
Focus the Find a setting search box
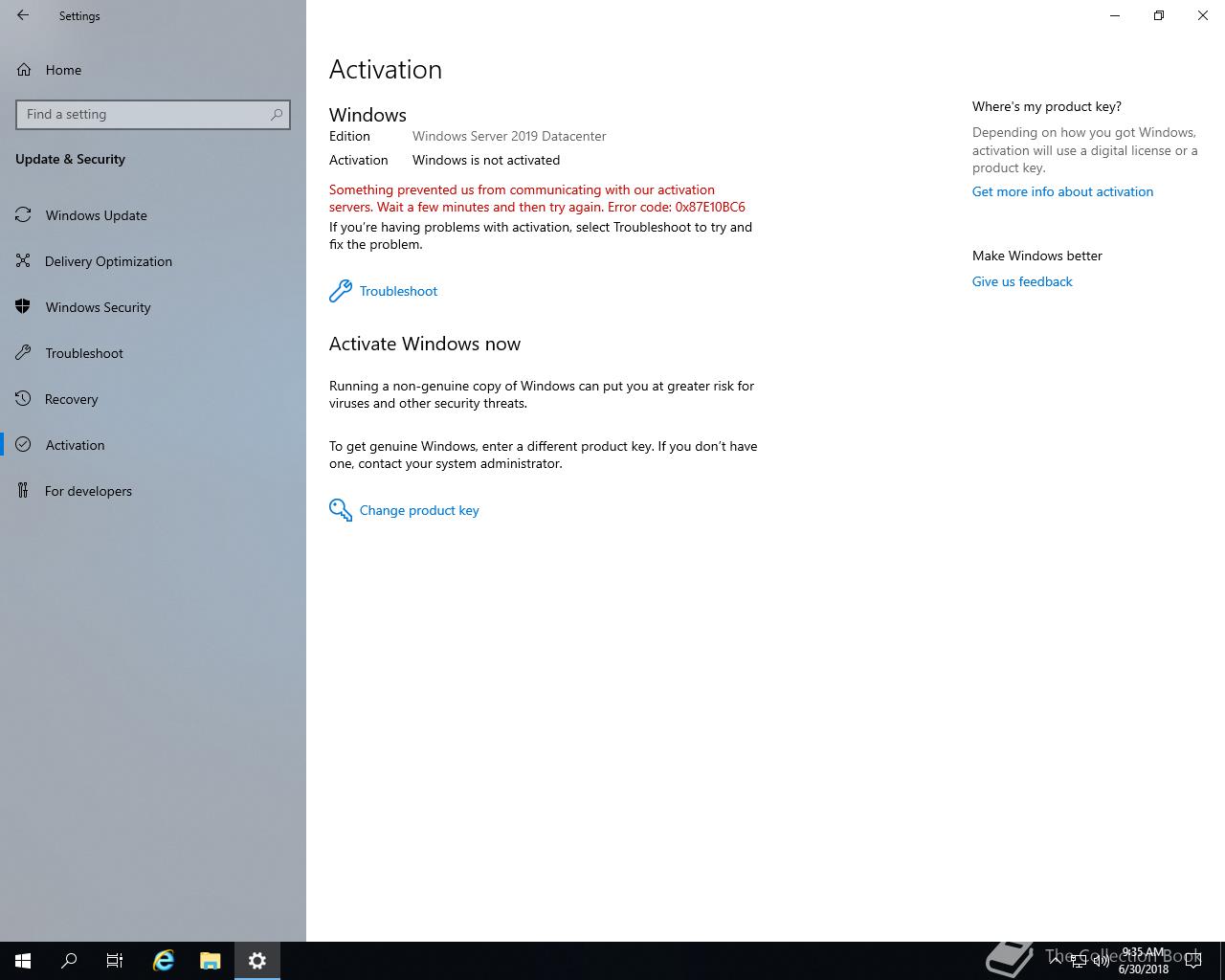click(x=153, y=114)
